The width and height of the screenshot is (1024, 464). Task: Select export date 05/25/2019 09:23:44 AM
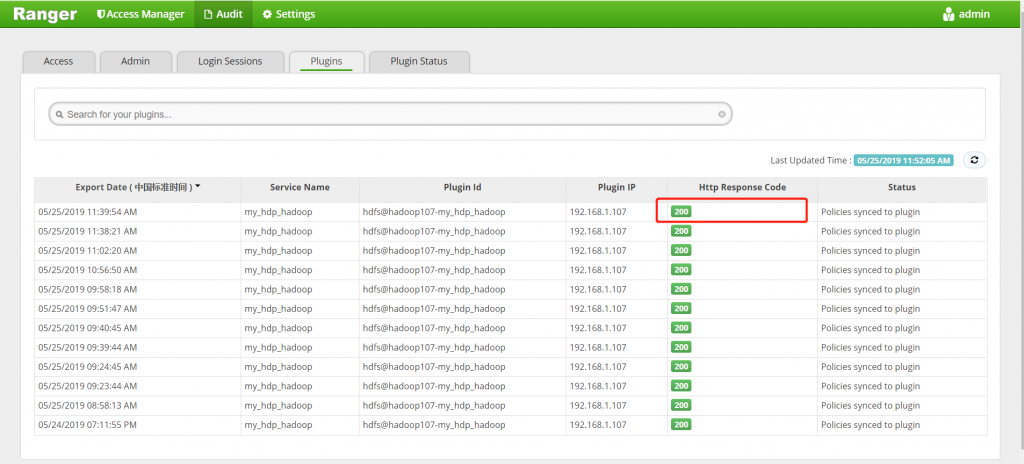click(x=88, y=386)
